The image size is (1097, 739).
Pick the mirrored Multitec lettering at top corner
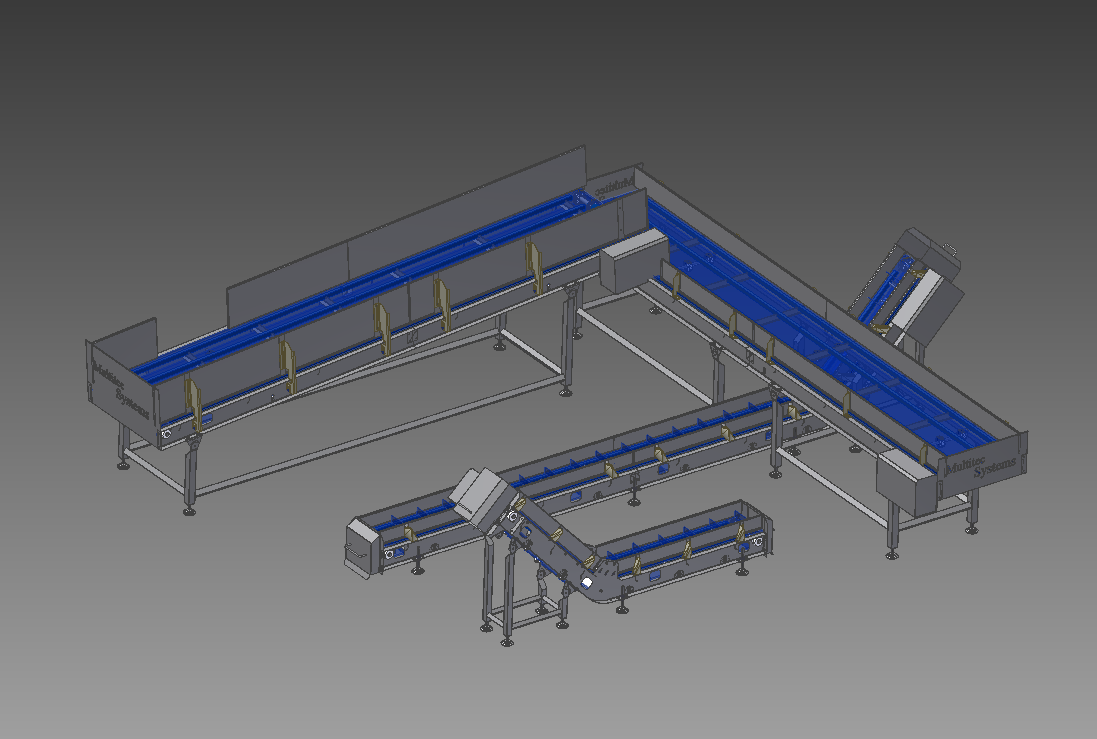(614, 187)
